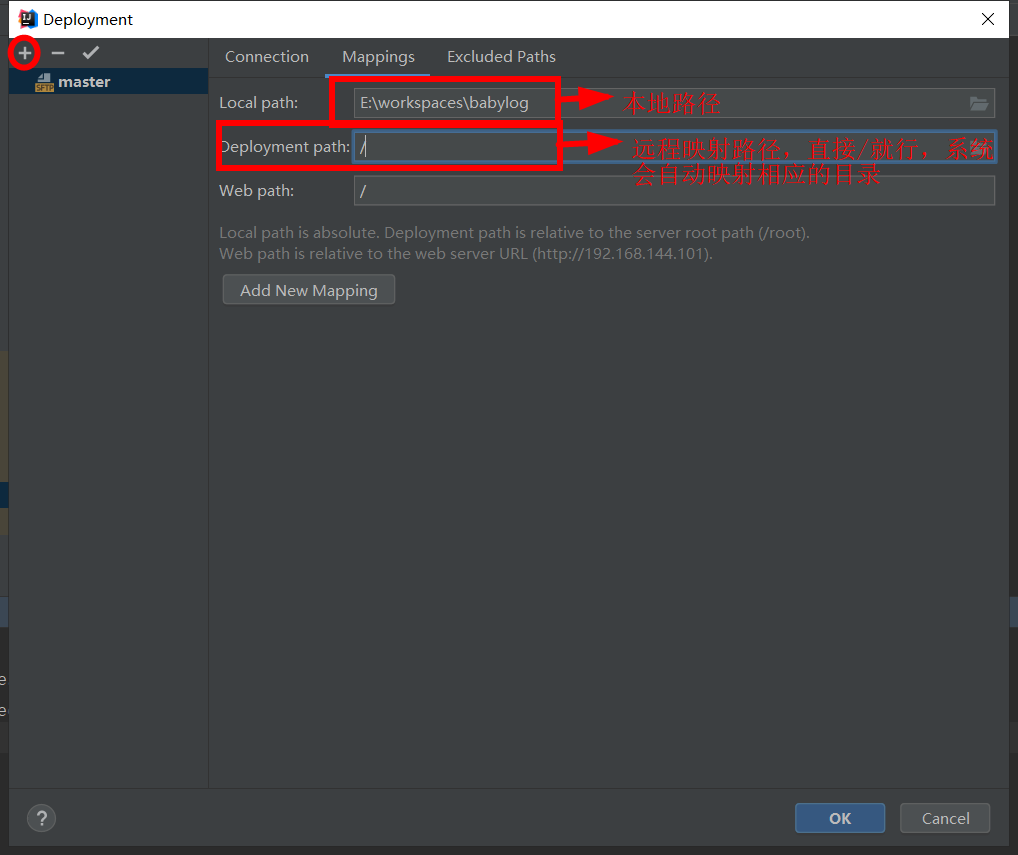Click the Add New Mapping button

[x=308, y=289]
